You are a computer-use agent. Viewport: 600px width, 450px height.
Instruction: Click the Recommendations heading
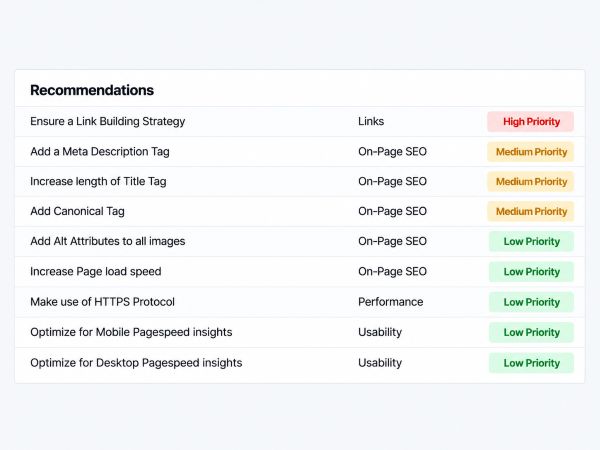click(x=92, y=90)
